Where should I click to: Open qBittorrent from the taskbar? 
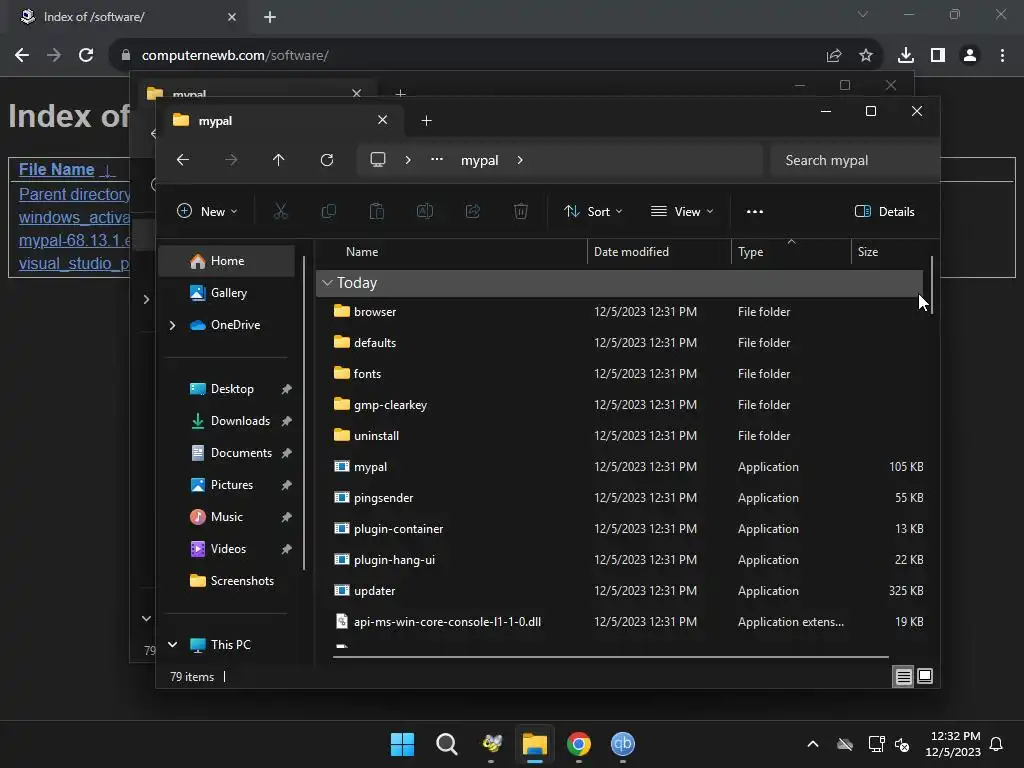(x=623, y=744)
